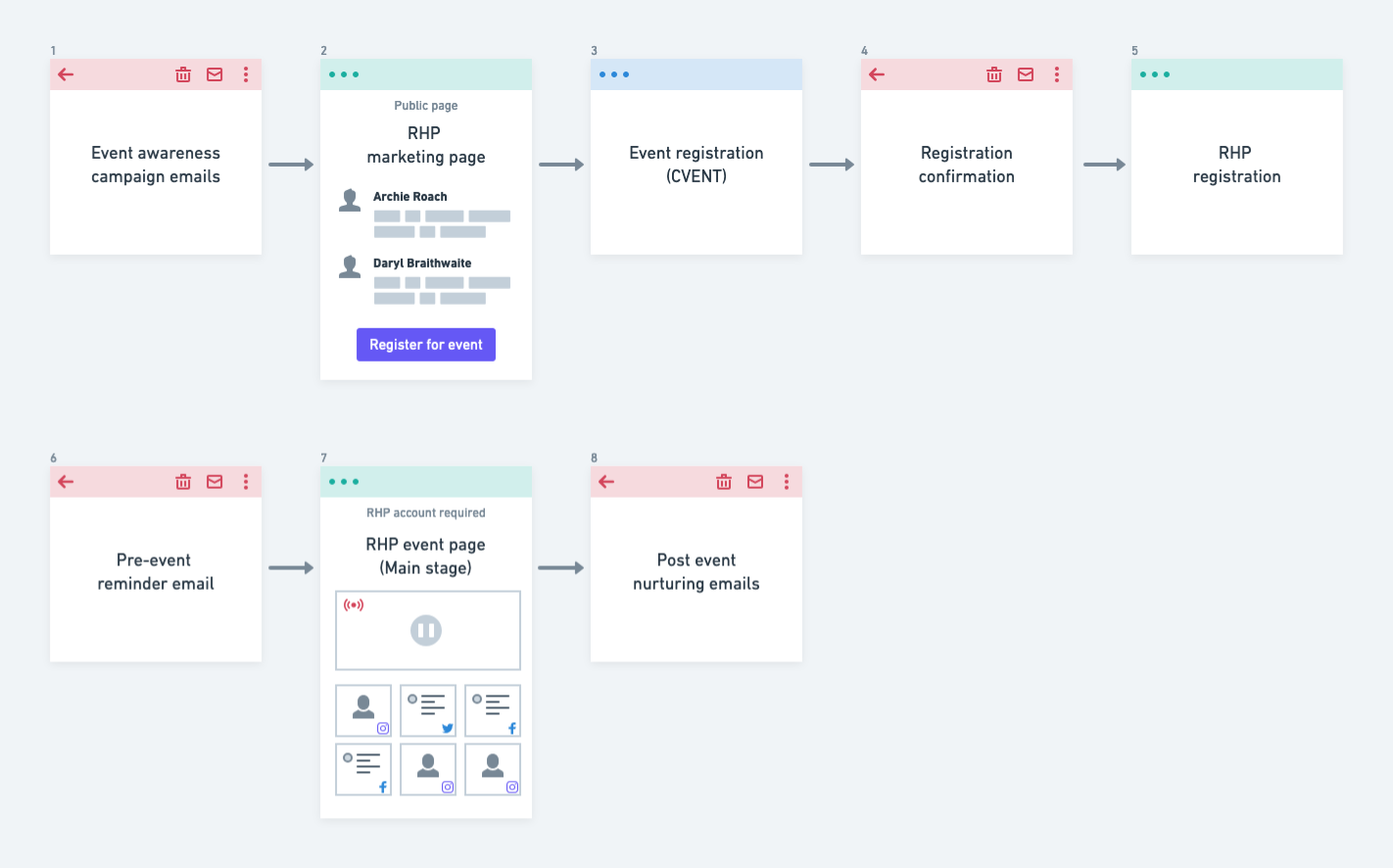Click Daryl Braithwaite speaker name

click(422, 264)
